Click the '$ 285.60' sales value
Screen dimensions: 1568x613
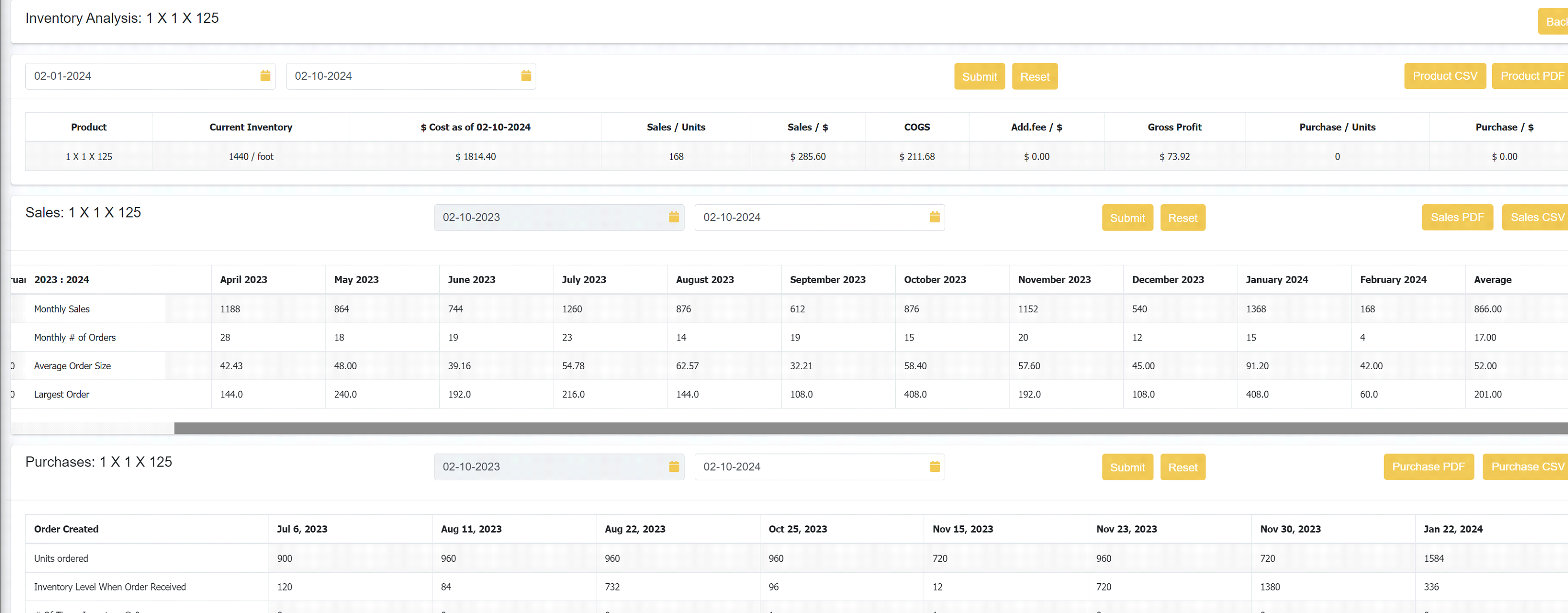pos(808,157)
